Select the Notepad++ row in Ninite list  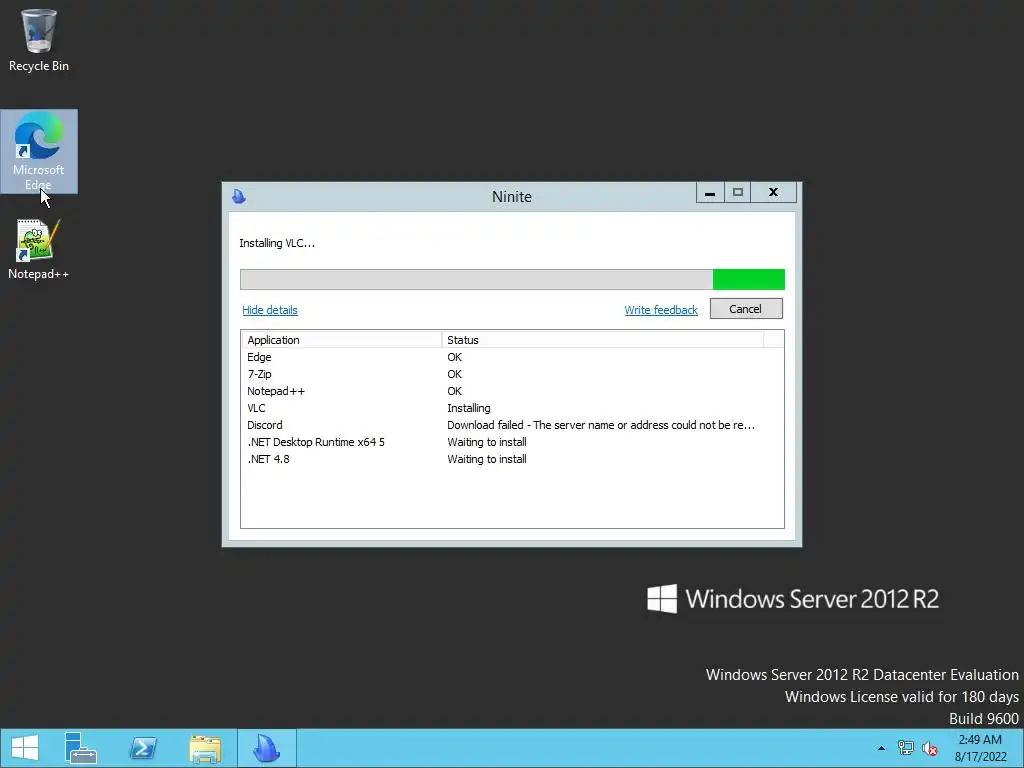(512, 391)
